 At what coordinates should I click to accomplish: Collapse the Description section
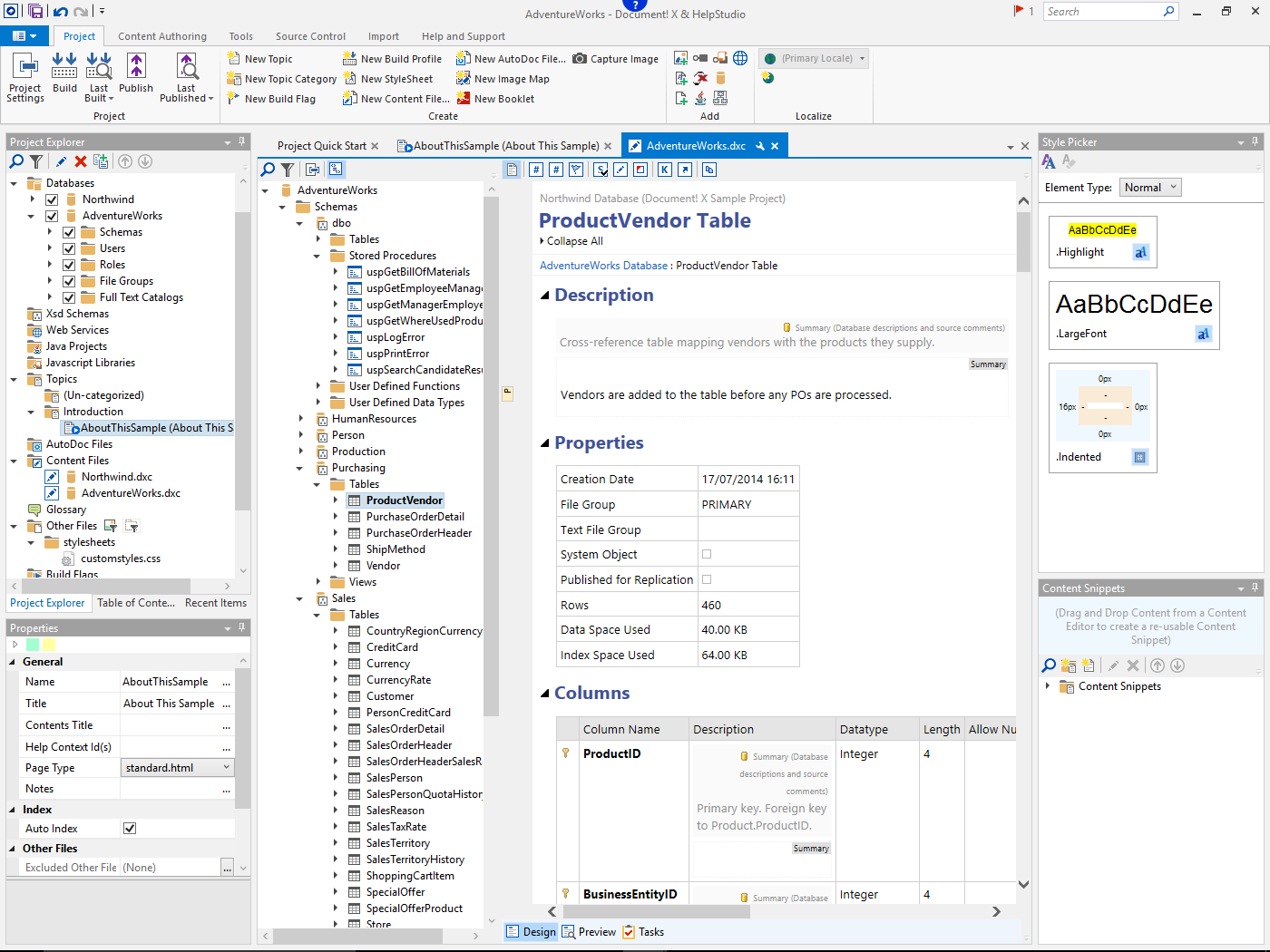click(x=545, y=296)
